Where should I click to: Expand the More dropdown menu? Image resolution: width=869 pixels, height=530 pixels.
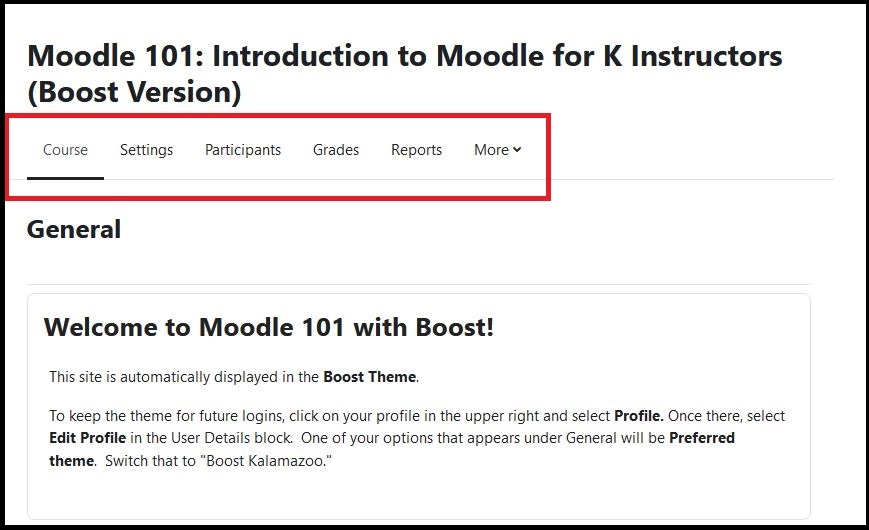497,150
